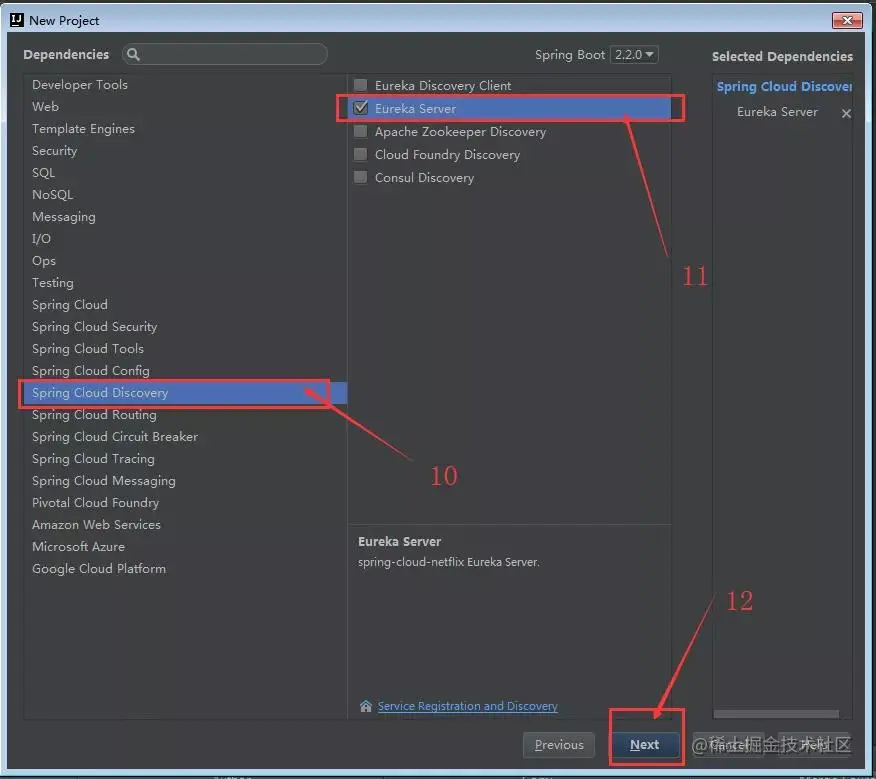
Task: Open the Spring Boot version dropdown
Action: [x=634, y=55]
